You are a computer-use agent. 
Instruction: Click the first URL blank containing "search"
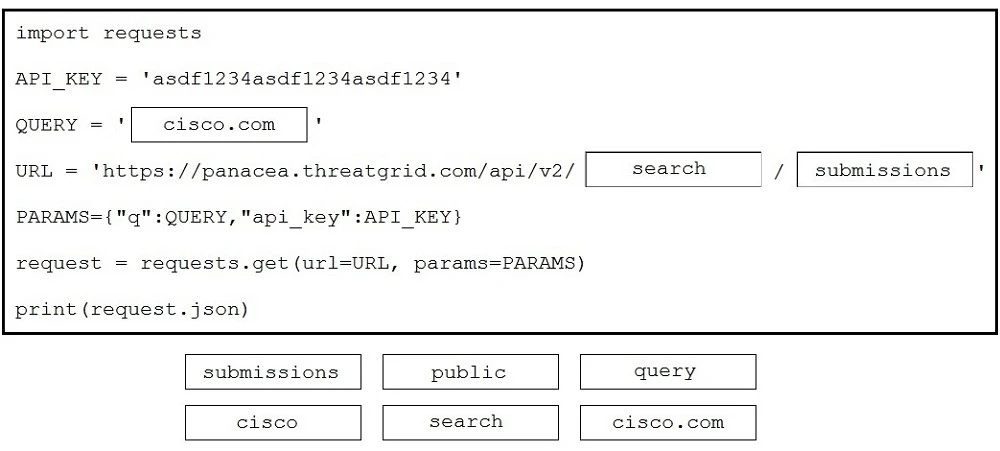673,169
